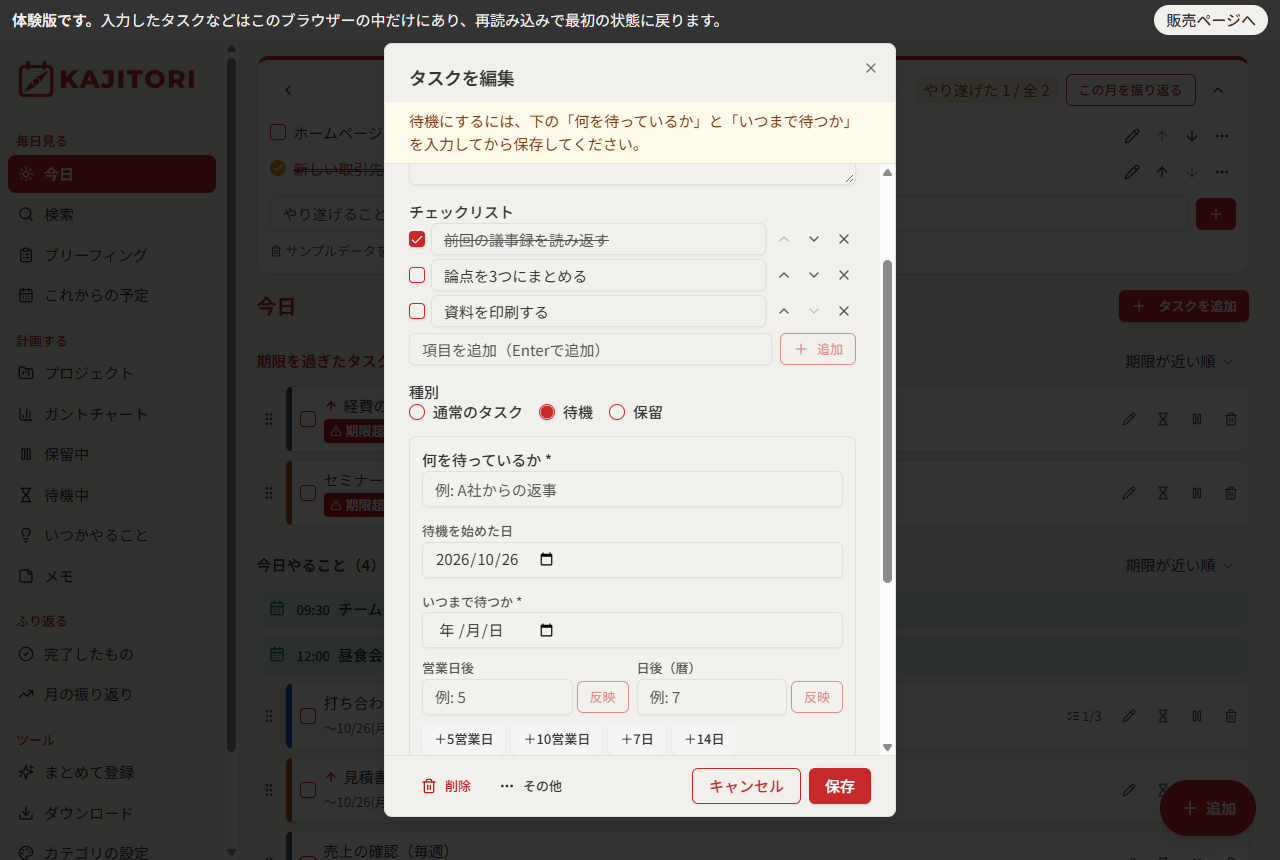Choose the 待機 radio option
The width and height of the screenshot is (1280, 860).
point(547,412)
